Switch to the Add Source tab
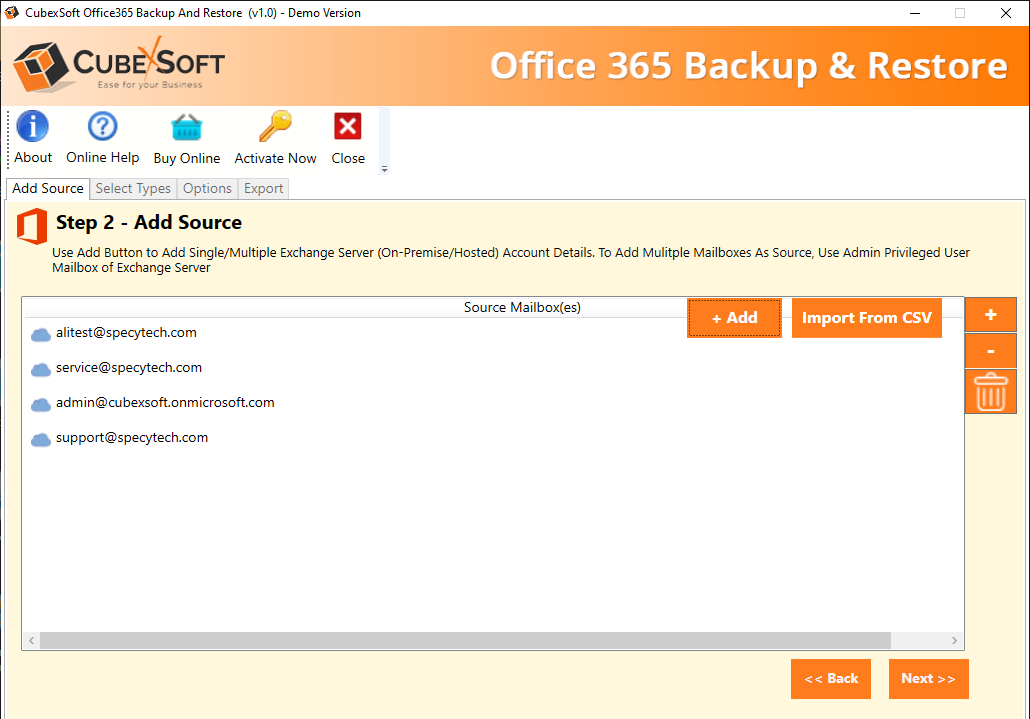This screenshot has width=1030, height=719. click(x=48, y=188)
